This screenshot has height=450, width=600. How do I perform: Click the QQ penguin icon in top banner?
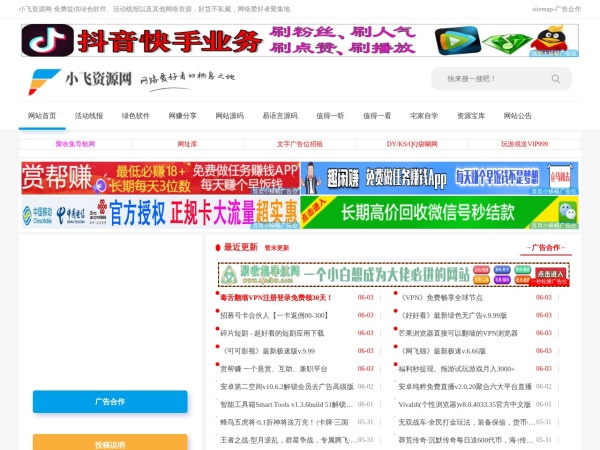(551, 40)
